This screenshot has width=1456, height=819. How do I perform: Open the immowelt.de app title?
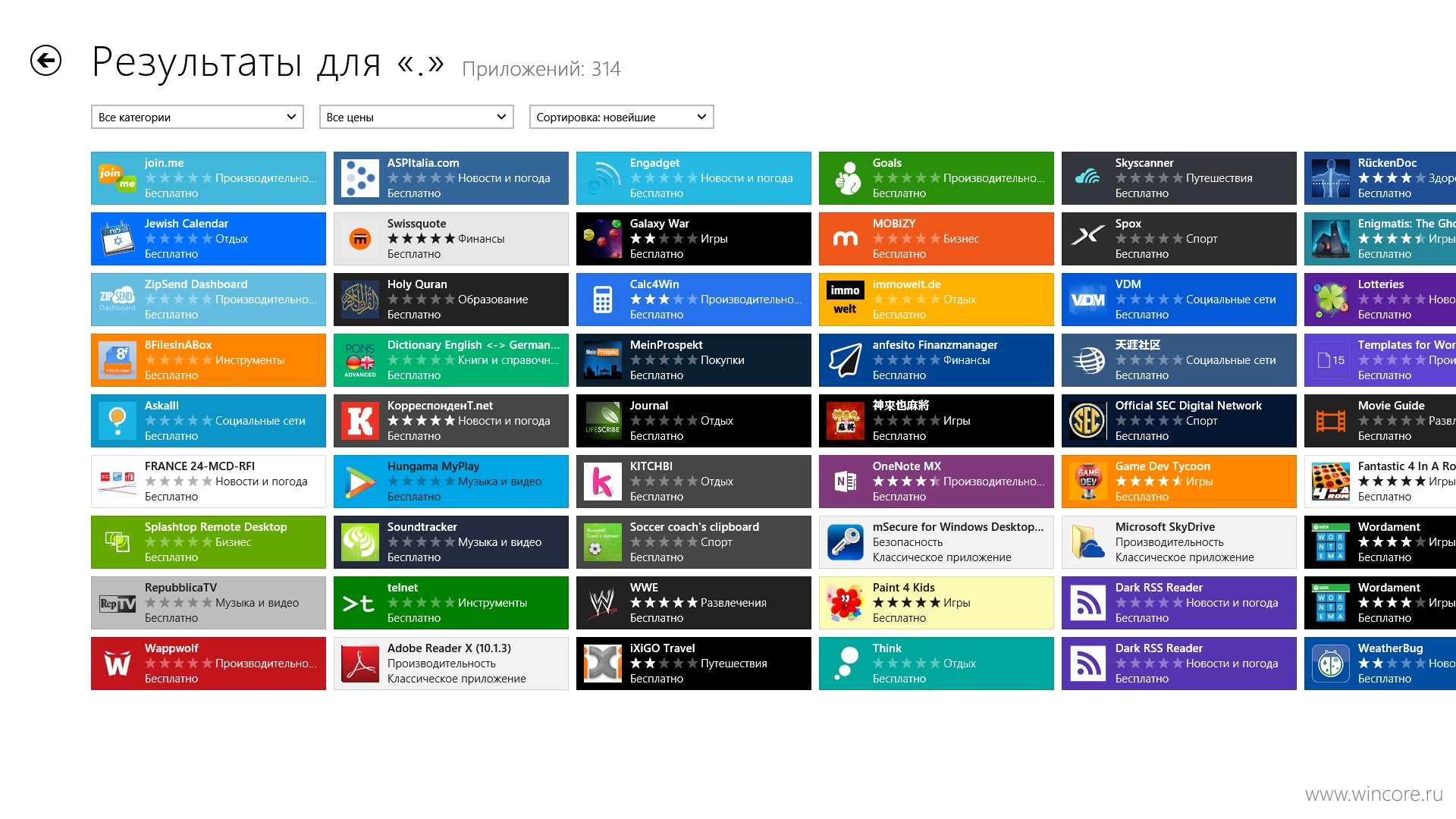[906, 284]
